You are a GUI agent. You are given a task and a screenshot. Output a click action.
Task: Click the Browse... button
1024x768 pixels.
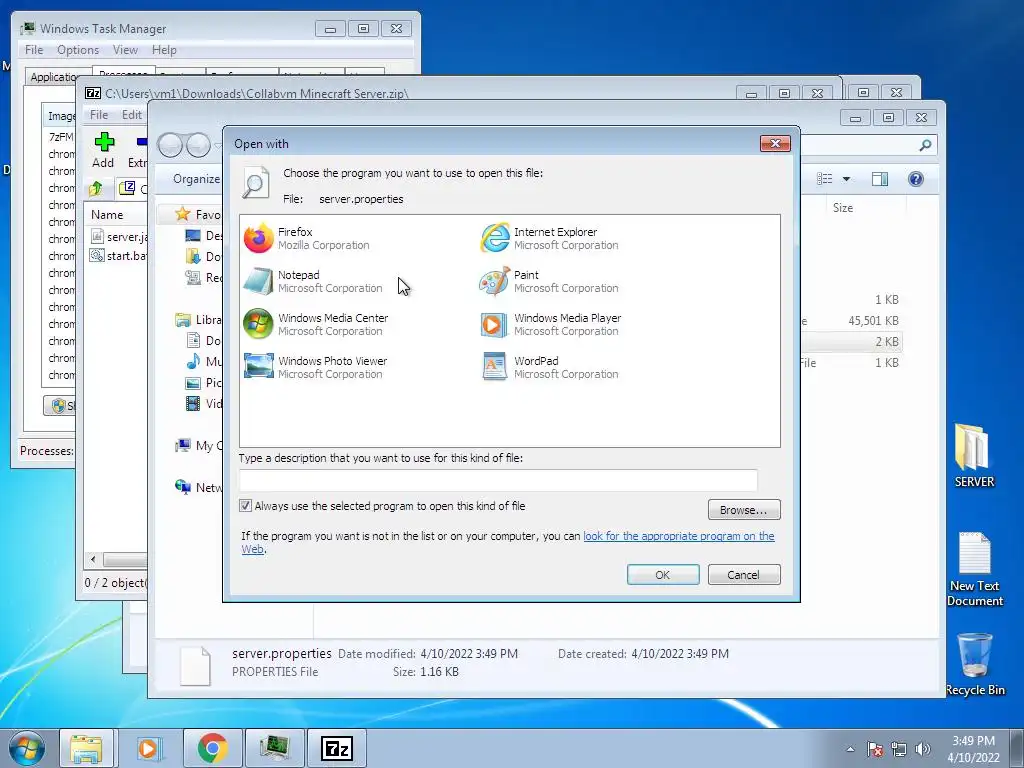[744, 510]
